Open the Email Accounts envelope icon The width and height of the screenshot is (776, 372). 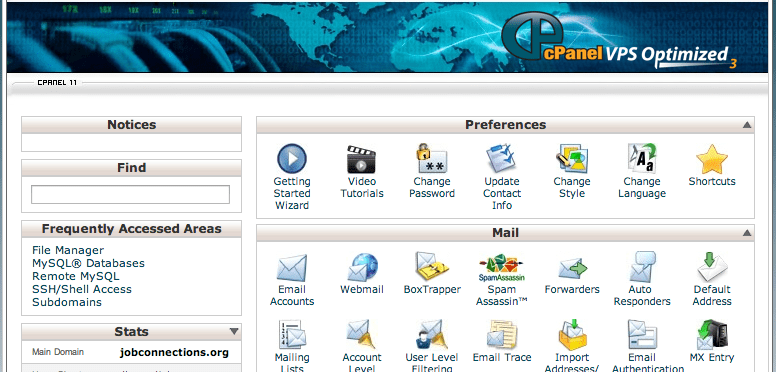click(291, 268)
